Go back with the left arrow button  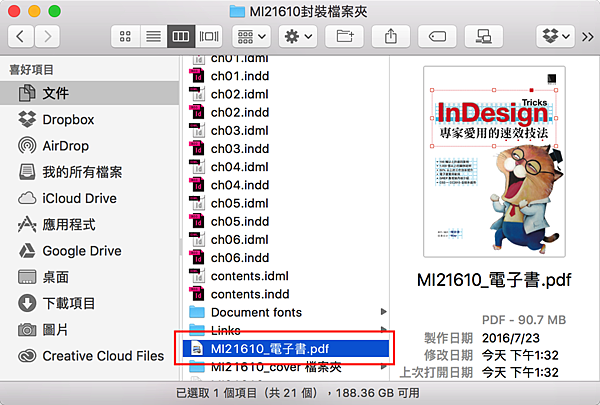pos(21,37)
